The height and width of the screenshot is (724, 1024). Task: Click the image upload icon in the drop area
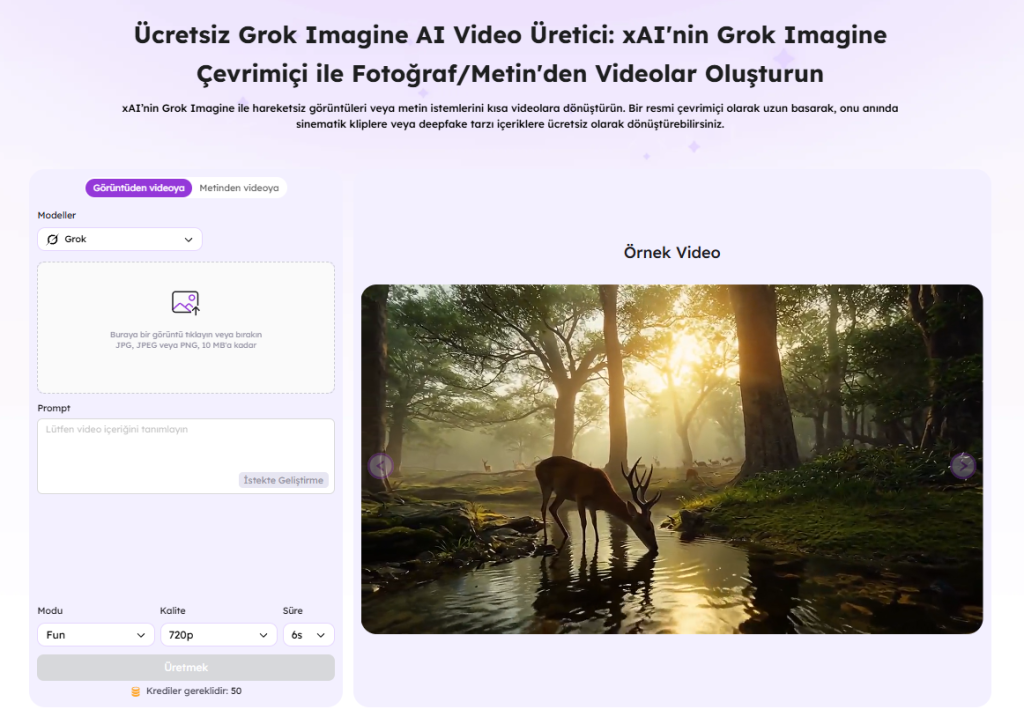click(185, 302)
